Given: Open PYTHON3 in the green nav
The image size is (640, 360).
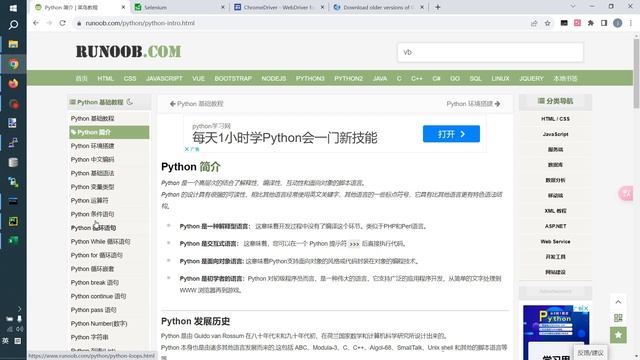Looking at the screenshot, I should point(310,78).
